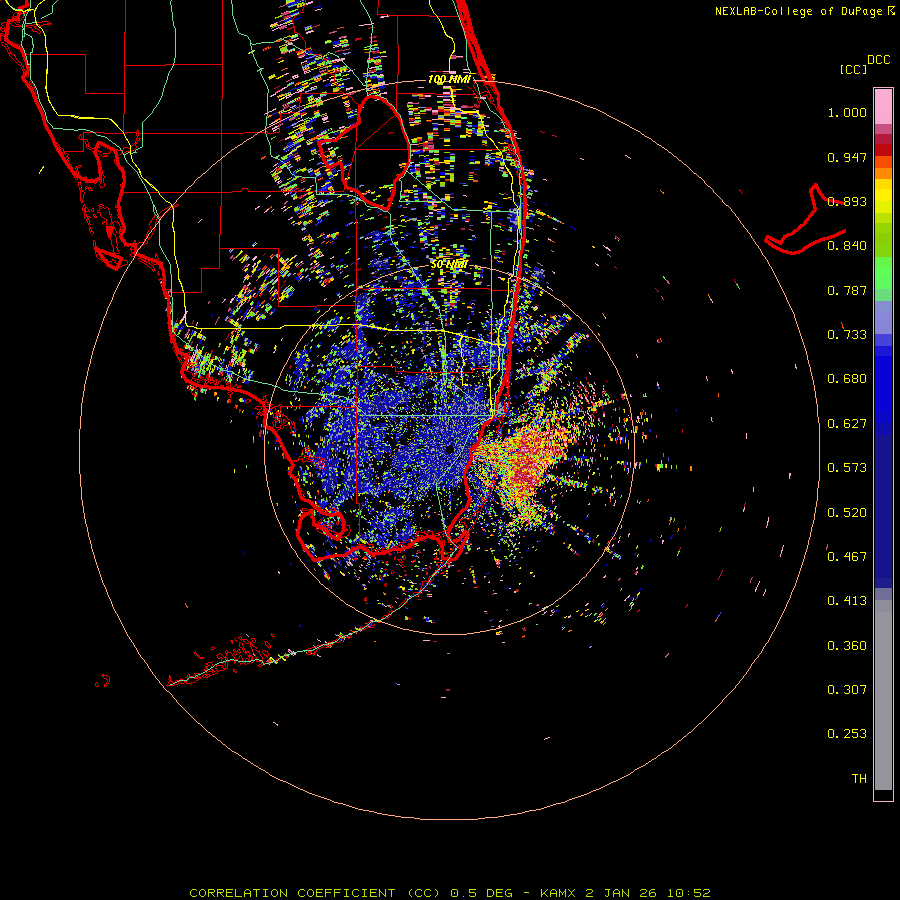The image size is (900, 900).
Task: Click the black radar site dot
Action: [x=449, y=449]
